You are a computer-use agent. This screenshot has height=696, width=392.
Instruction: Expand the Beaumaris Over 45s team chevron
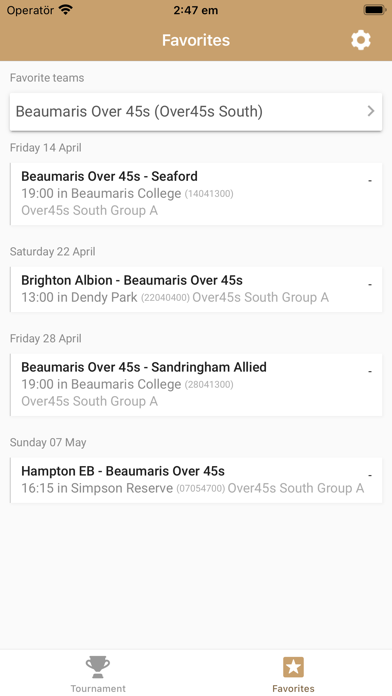click(371, 111)
